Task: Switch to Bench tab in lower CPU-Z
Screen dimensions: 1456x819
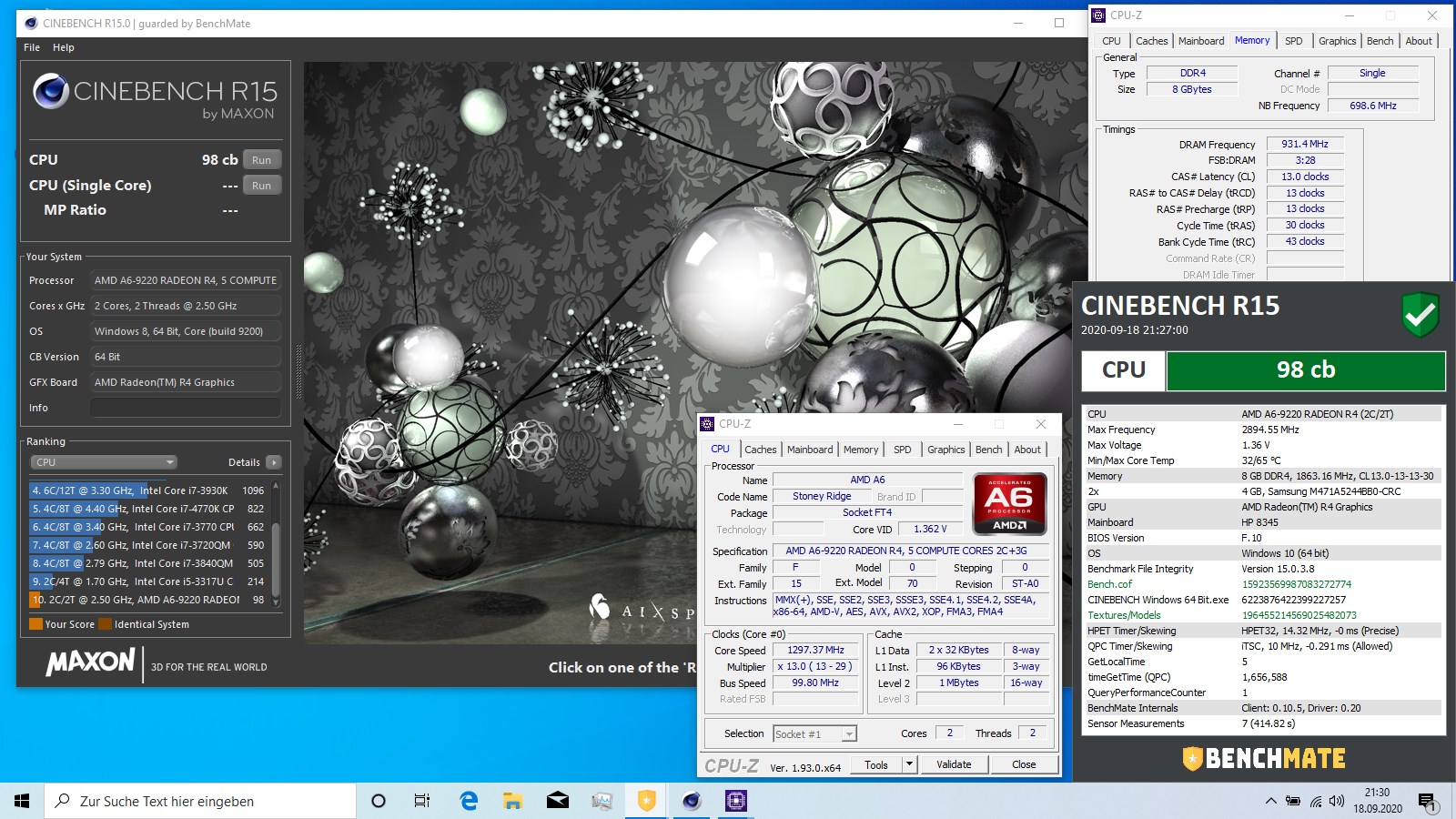Action: (989, 450)
